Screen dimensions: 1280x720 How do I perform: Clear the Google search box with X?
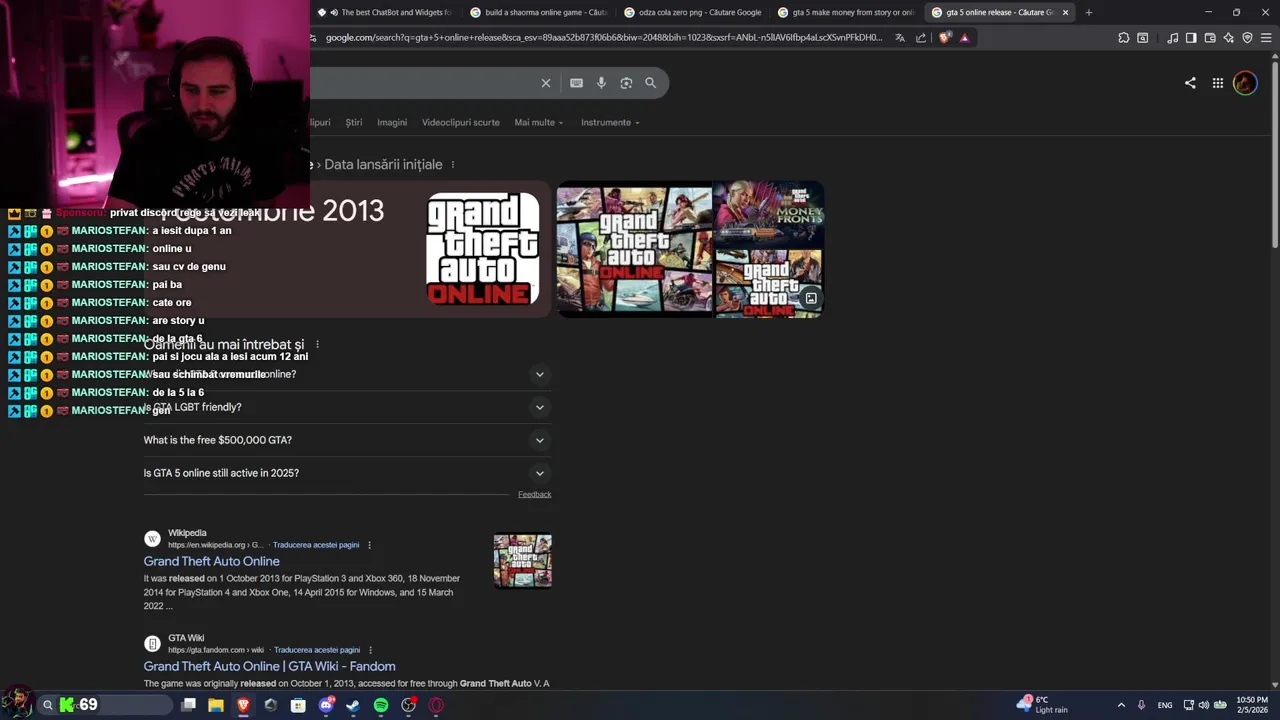click(x=546, y=83)
